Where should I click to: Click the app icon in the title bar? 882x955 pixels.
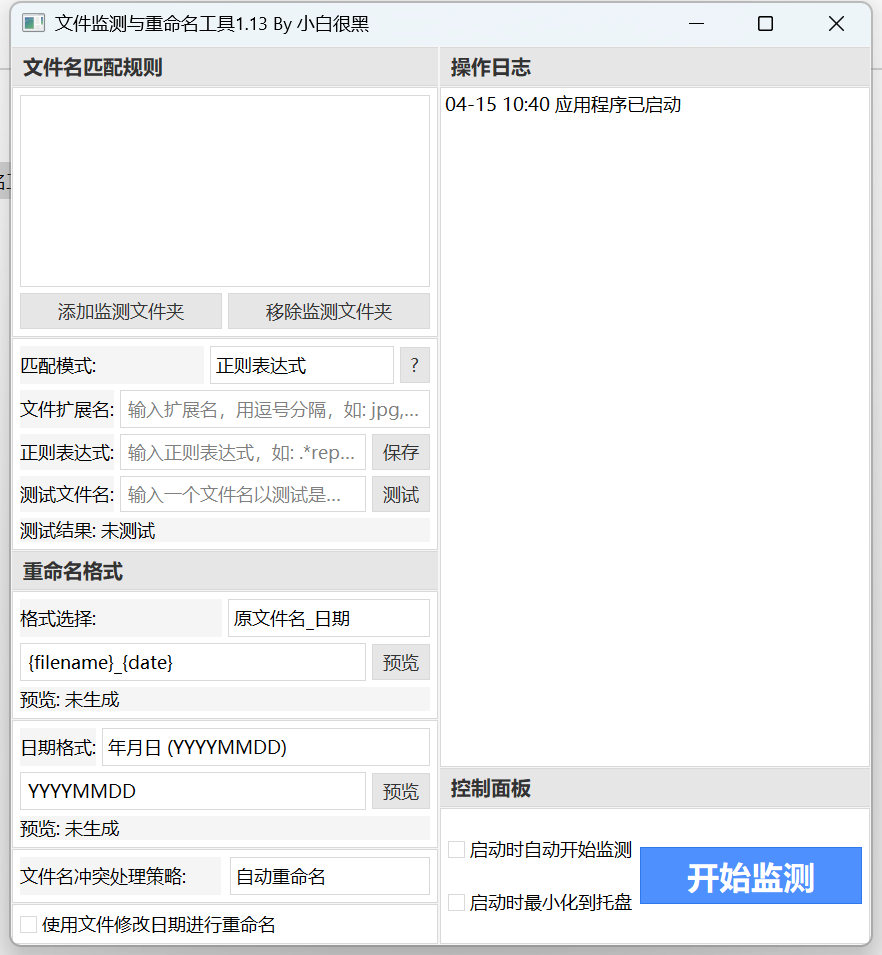[34, 24]
